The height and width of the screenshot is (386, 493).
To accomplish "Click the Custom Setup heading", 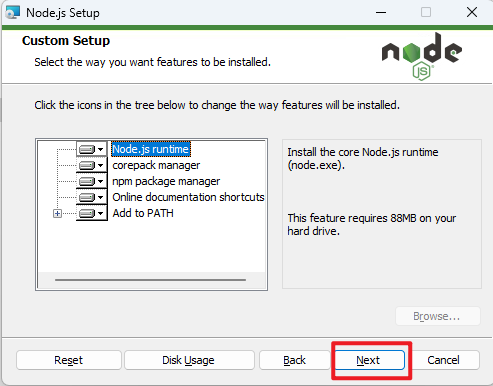I will [66, 41].
